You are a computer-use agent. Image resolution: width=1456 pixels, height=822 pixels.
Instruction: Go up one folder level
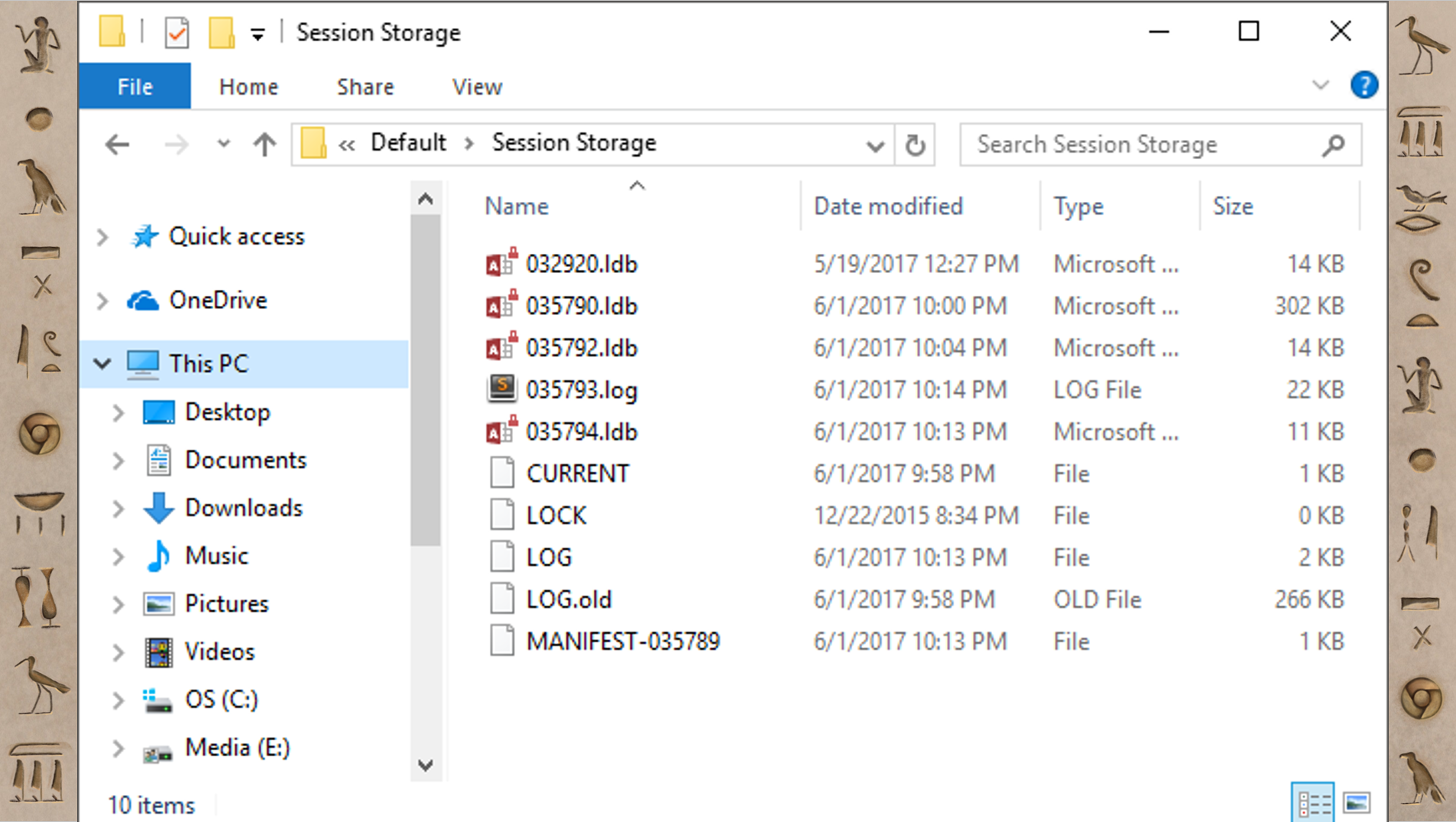(264, 144)
